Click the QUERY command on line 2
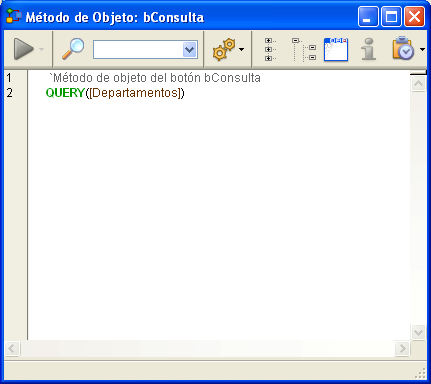 coord(65,93)
